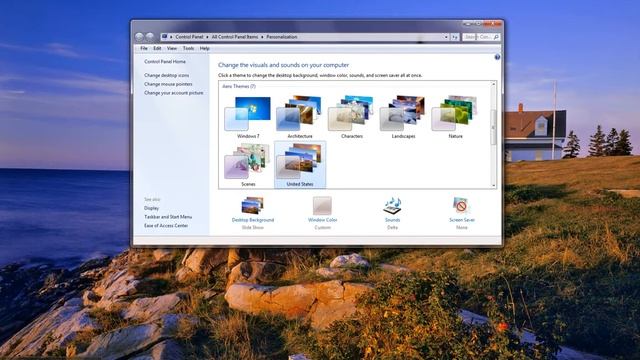Click Change your account picture link

[x=173, y=93]
